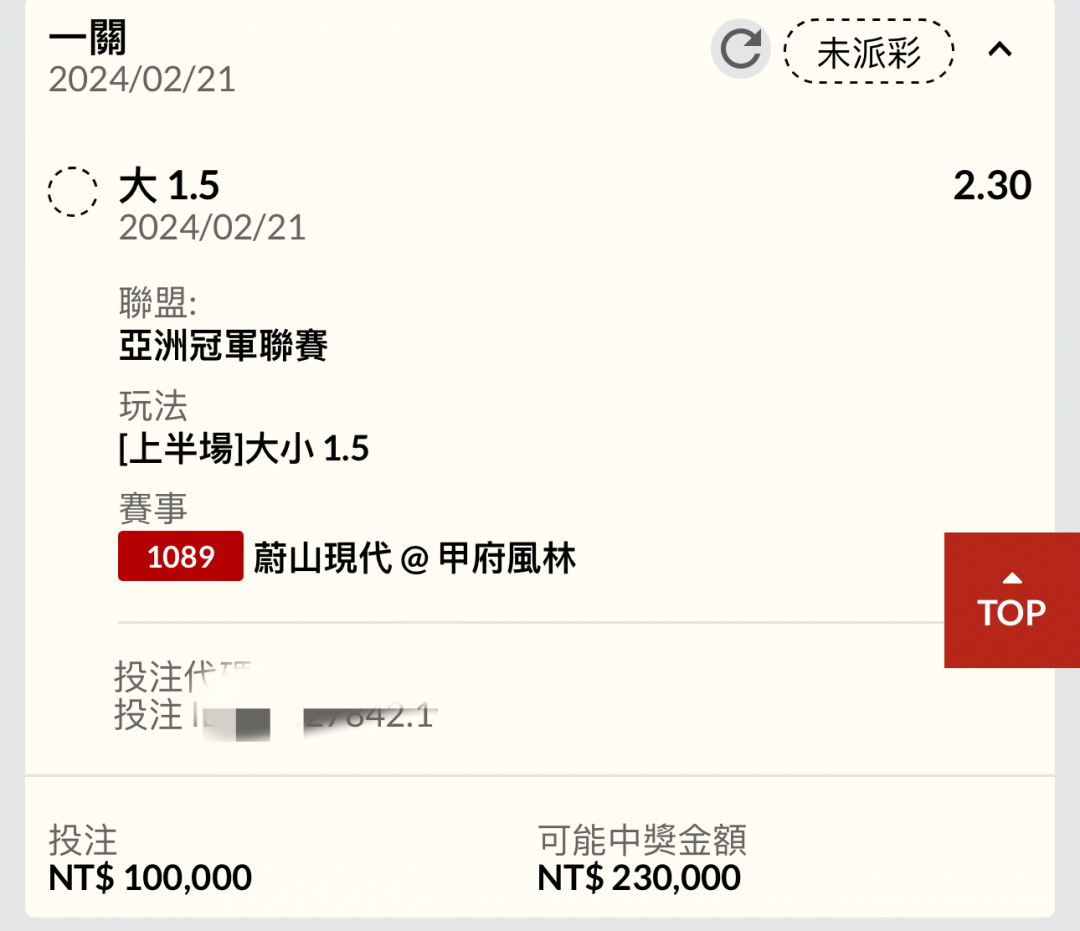This screenshot has height=931, width=1080.
Task: Click the 一關 bet type heading
Action: click(87, 37)
